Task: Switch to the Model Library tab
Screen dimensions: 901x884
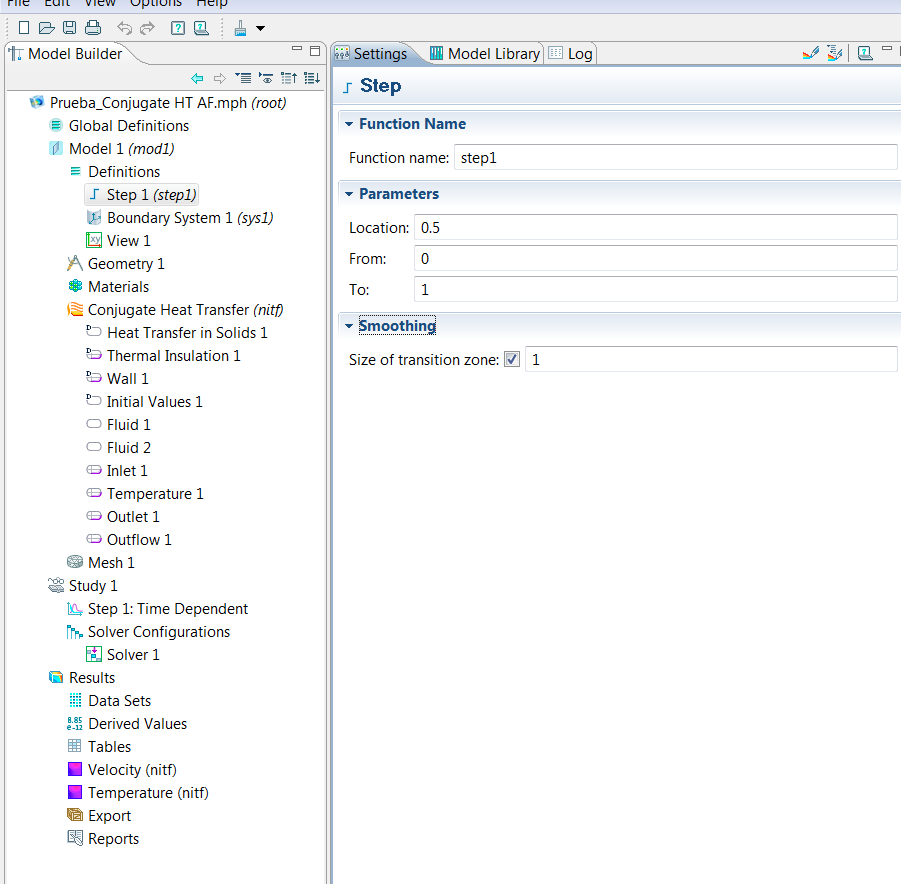Action: [485, 54]
